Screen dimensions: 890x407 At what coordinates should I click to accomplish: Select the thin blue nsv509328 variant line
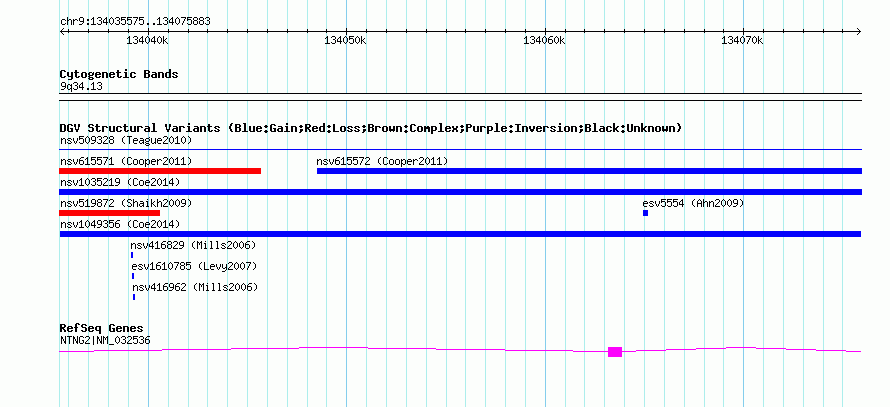[x=460, y=150]
